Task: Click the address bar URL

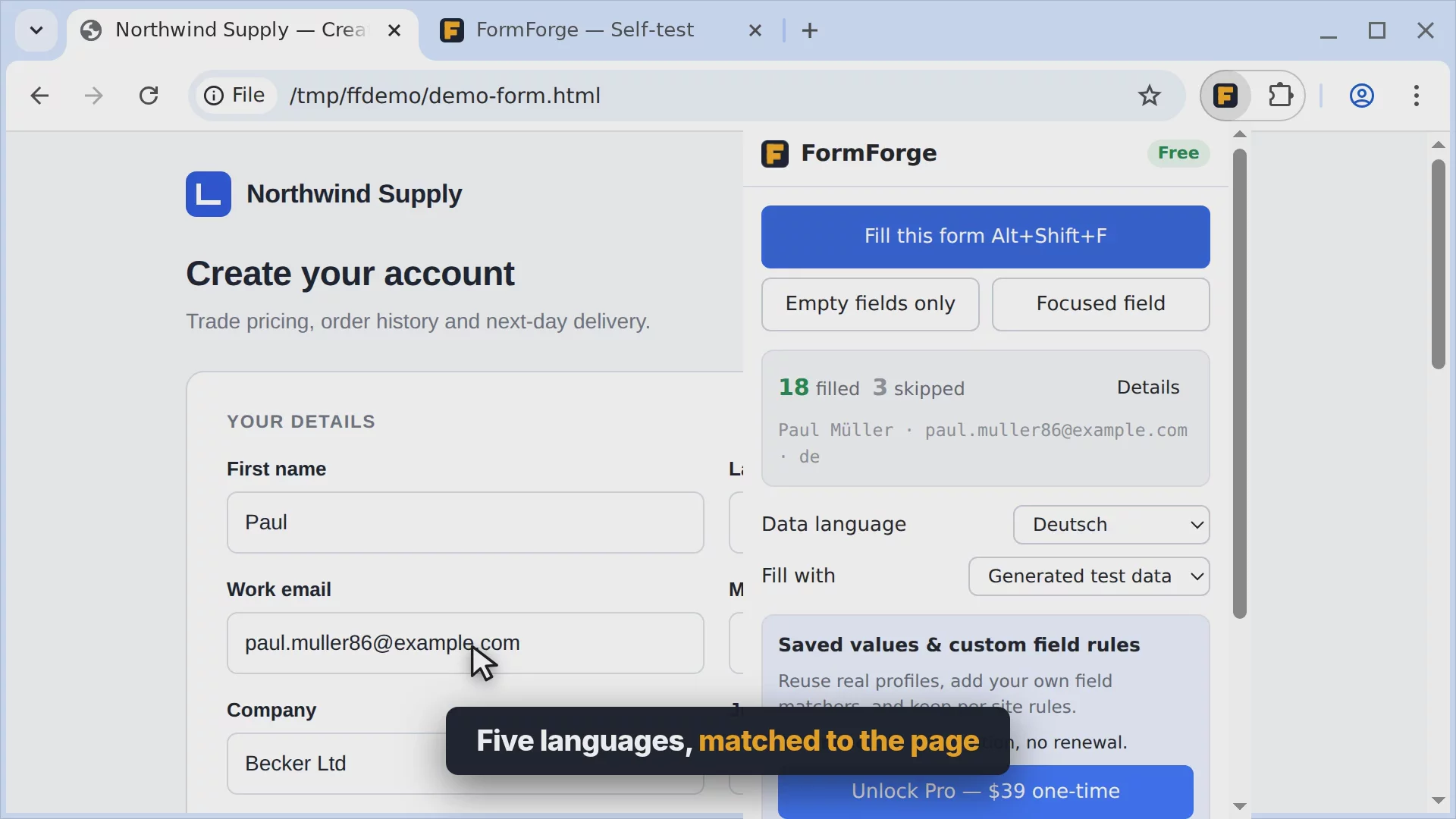Action: click(x=444, y=96)
